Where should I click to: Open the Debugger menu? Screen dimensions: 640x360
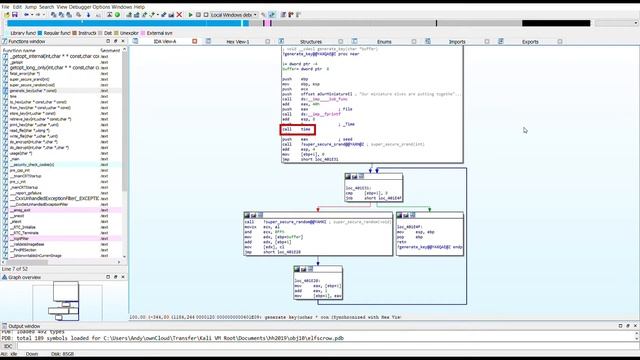80,7
